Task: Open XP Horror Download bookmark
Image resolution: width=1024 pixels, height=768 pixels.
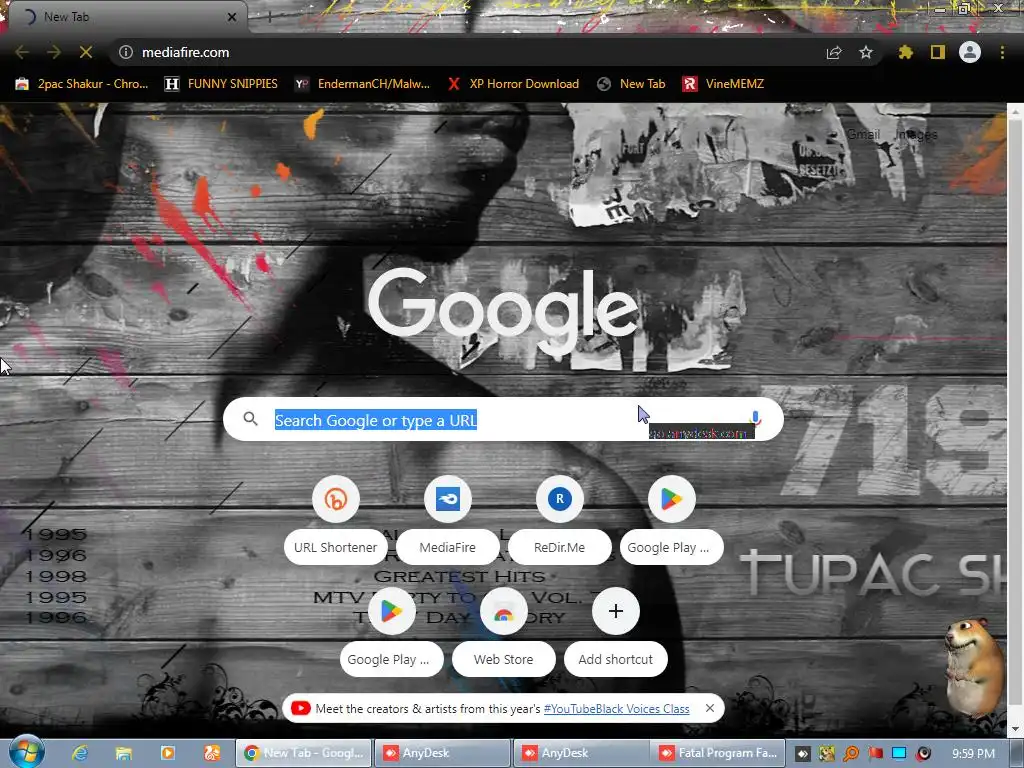Action: tap(514, 84)
